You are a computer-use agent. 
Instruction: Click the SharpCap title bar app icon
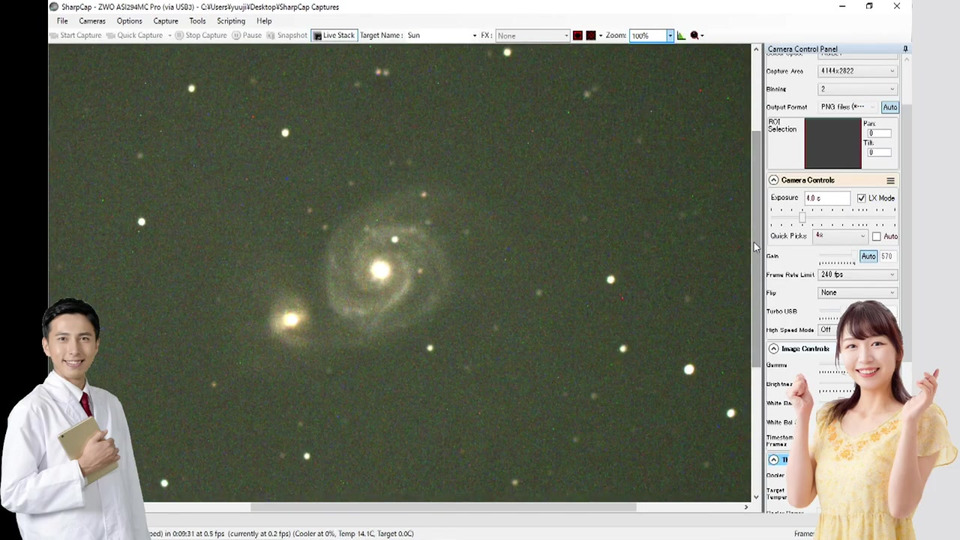(x=54, y=7)
